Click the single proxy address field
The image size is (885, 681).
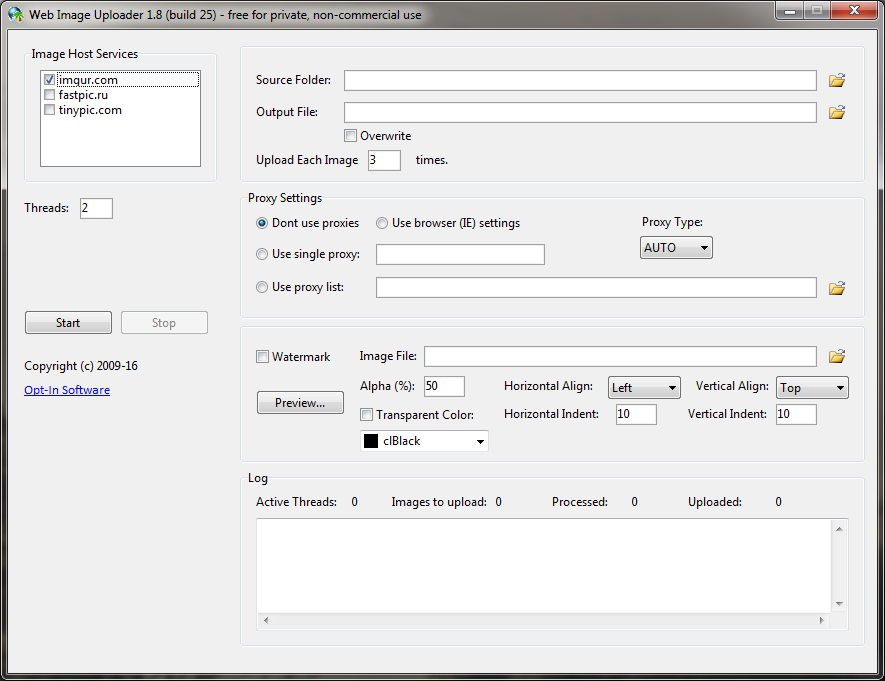pyautogui.click(x=461, y=254)
